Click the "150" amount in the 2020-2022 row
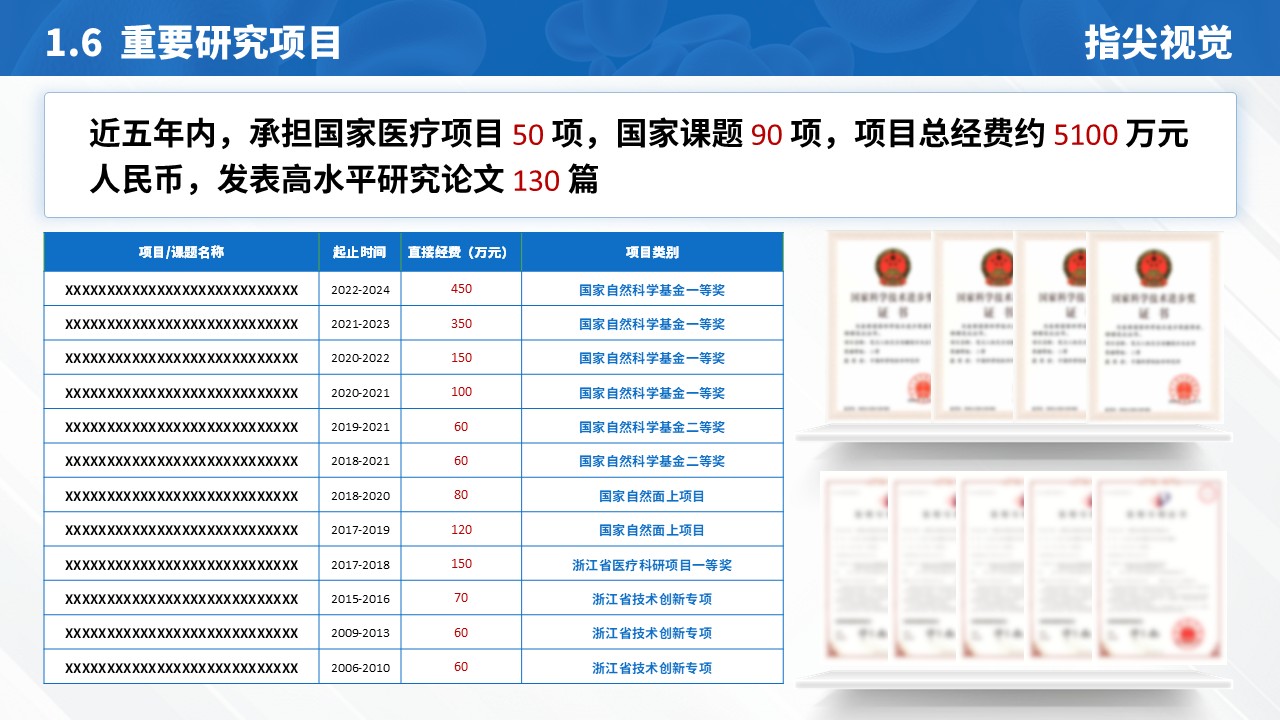This screenshot has width=1280, height=720. [x=461, y=358]
